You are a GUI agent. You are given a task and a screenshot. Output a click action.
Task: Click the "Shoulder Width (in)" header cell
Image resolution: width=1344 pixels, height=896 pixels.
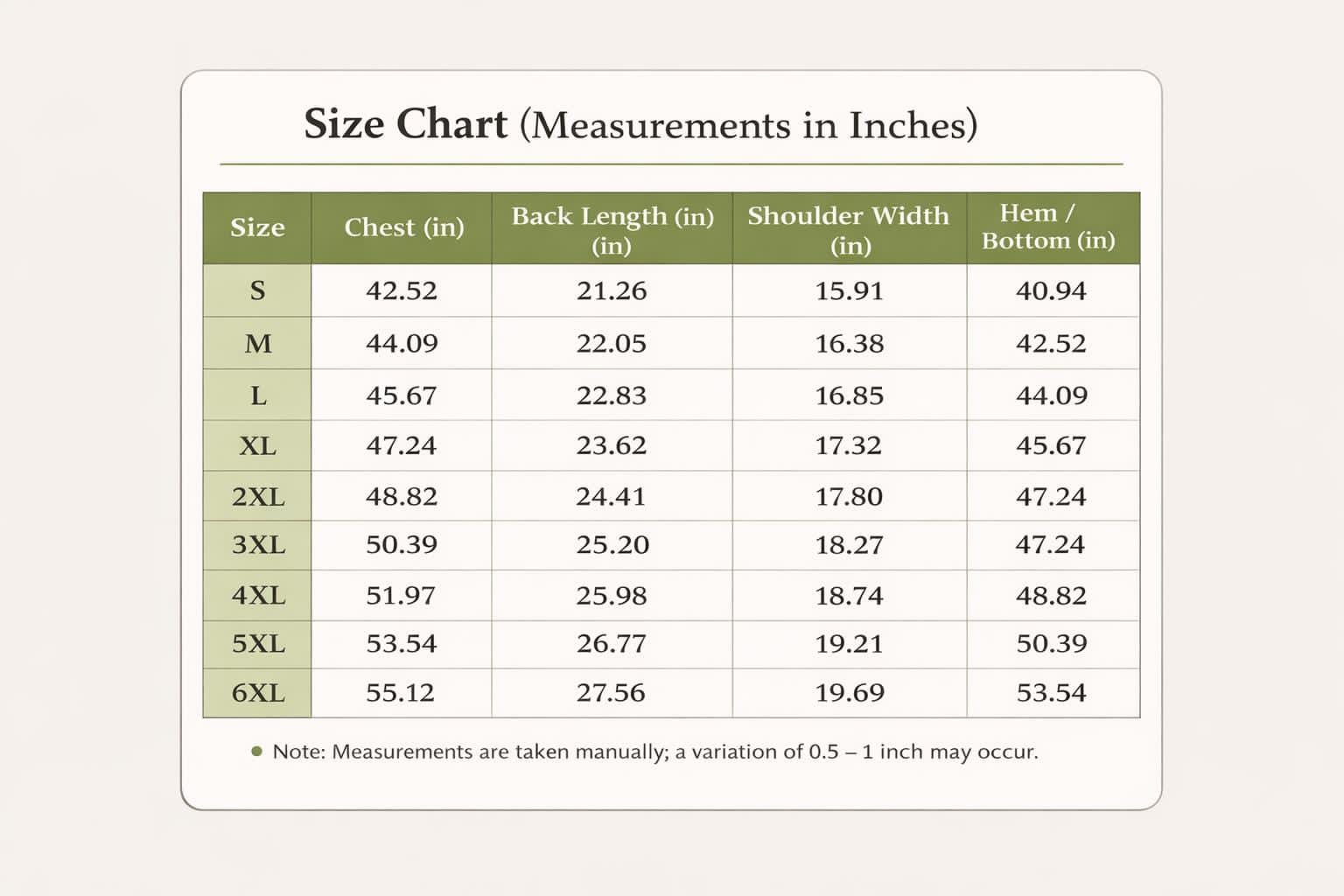pos(848,228)
